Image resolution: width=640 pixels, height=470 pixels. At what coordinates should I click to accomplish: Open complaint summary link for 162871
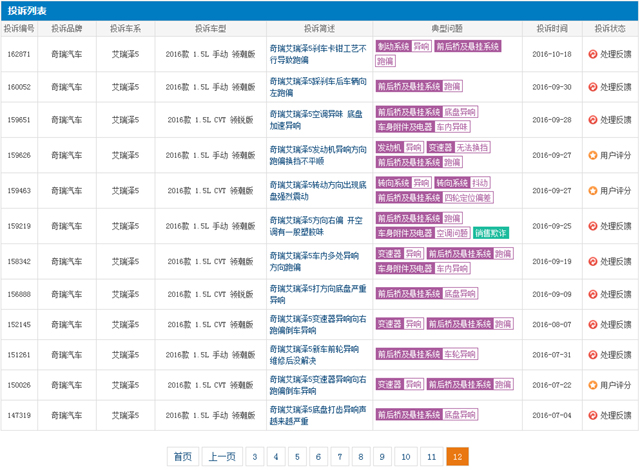click(318, 54)
